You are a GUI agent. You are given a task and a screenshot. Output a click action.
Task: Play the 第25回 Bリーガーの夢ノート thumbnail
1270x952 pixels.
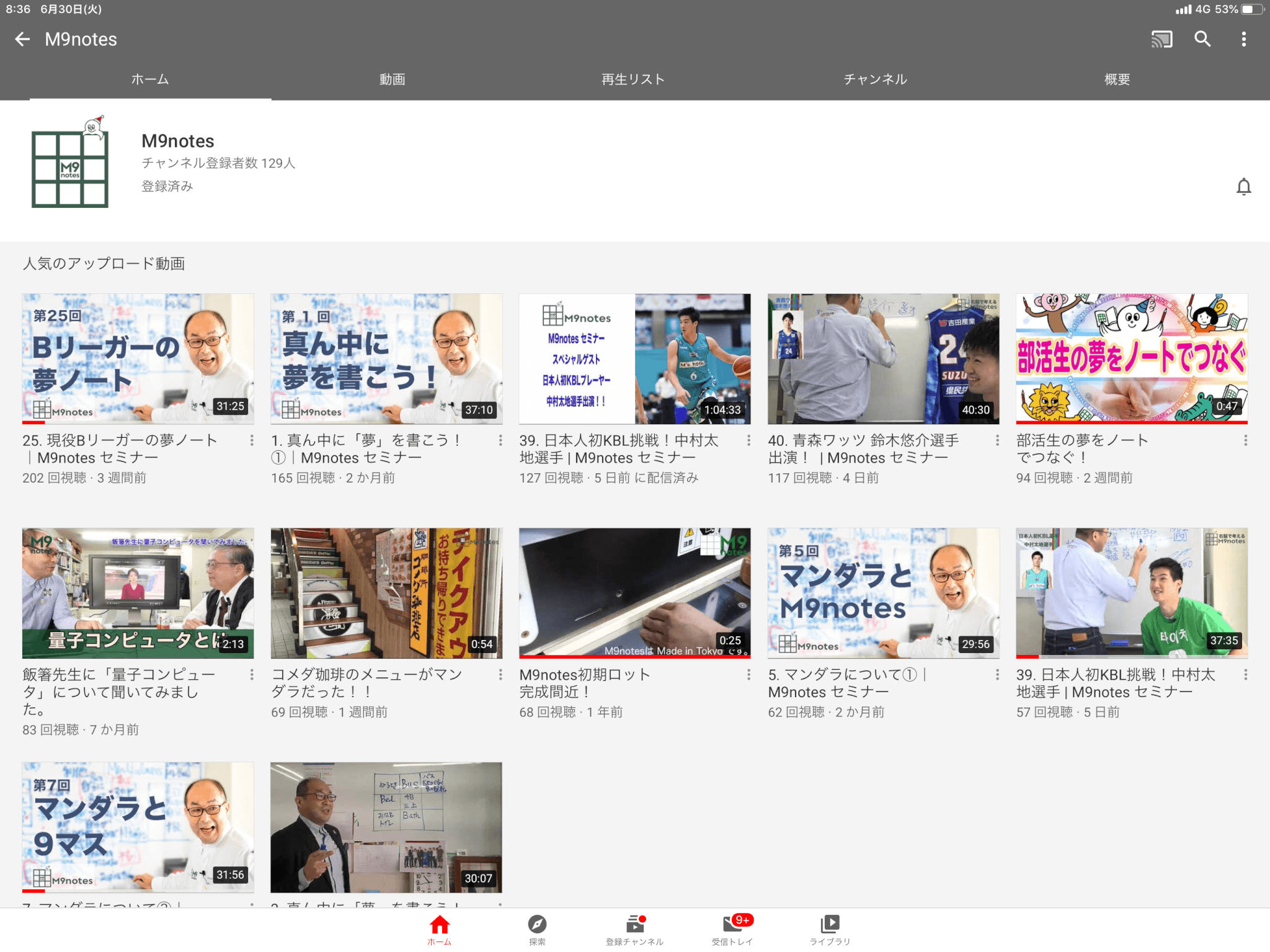pos(138,359)
